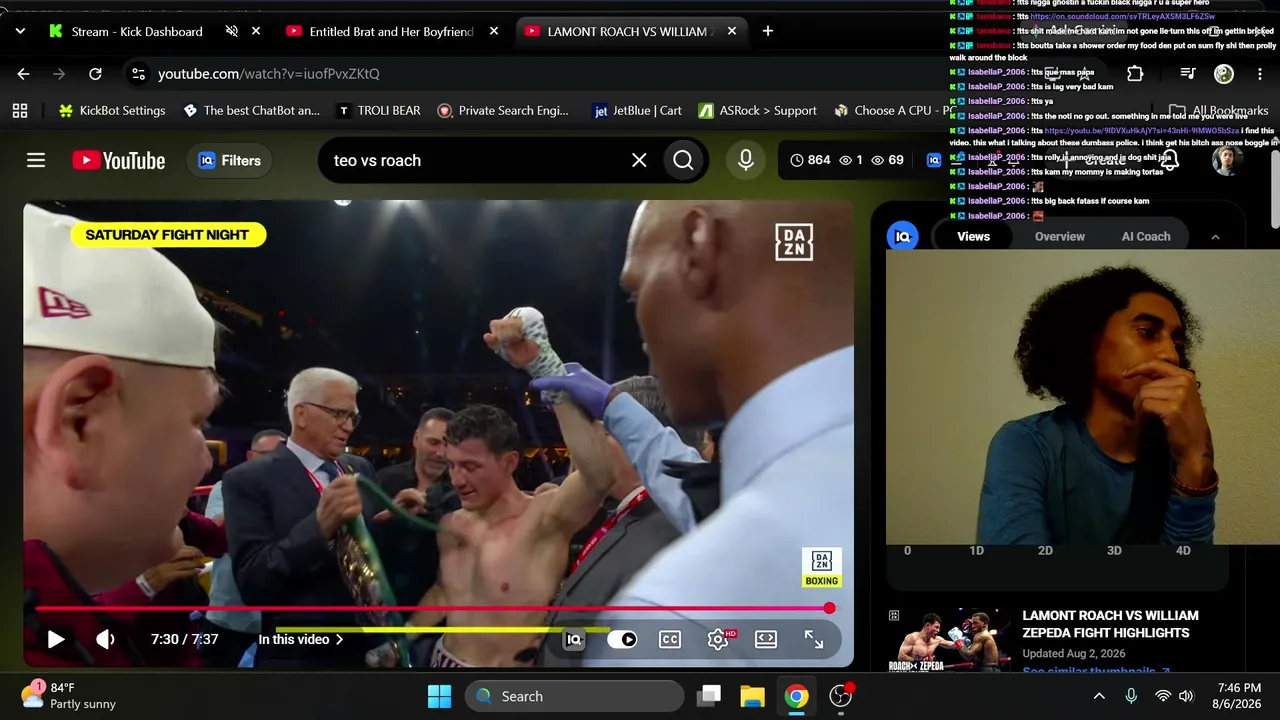Image resolution: width=1280 pixels, height=720 pixels.
Task: Switch to the 'Stream - Kick Dashboard' tab
Action: point(137,31)
